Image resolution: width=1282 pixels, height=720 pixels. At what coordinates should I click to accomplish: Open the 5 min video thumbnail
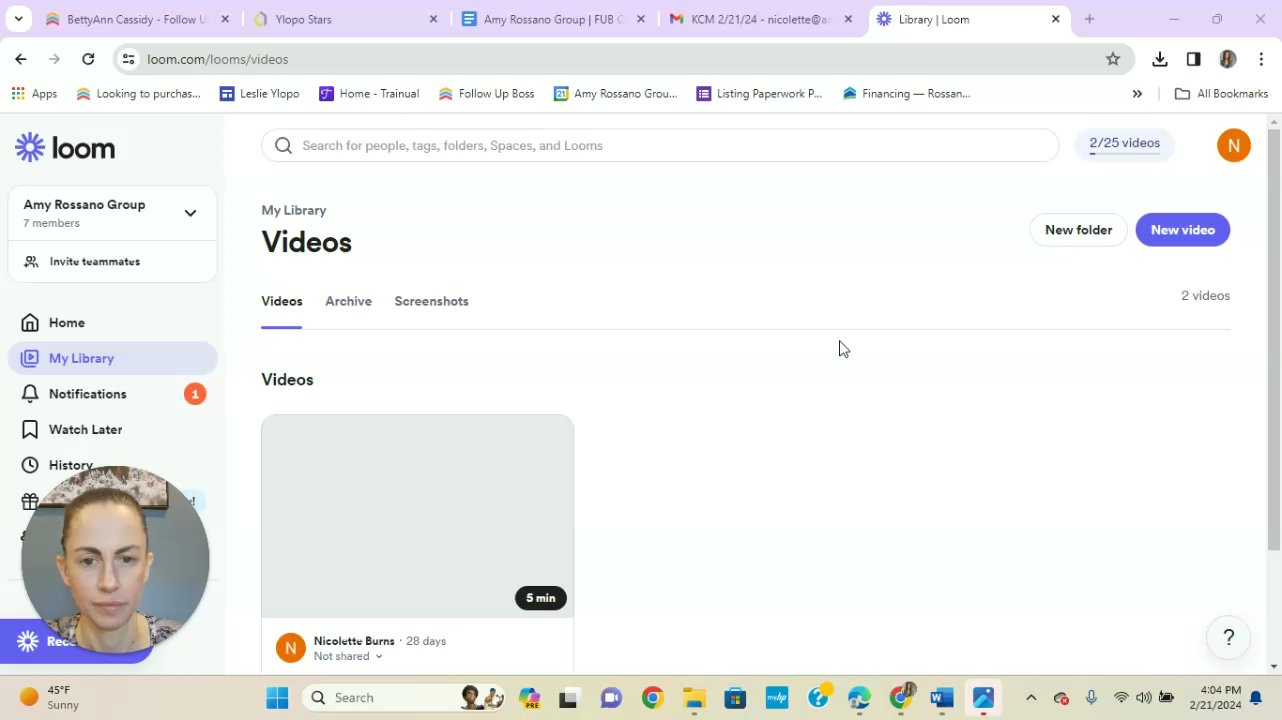tap(417, 516)
